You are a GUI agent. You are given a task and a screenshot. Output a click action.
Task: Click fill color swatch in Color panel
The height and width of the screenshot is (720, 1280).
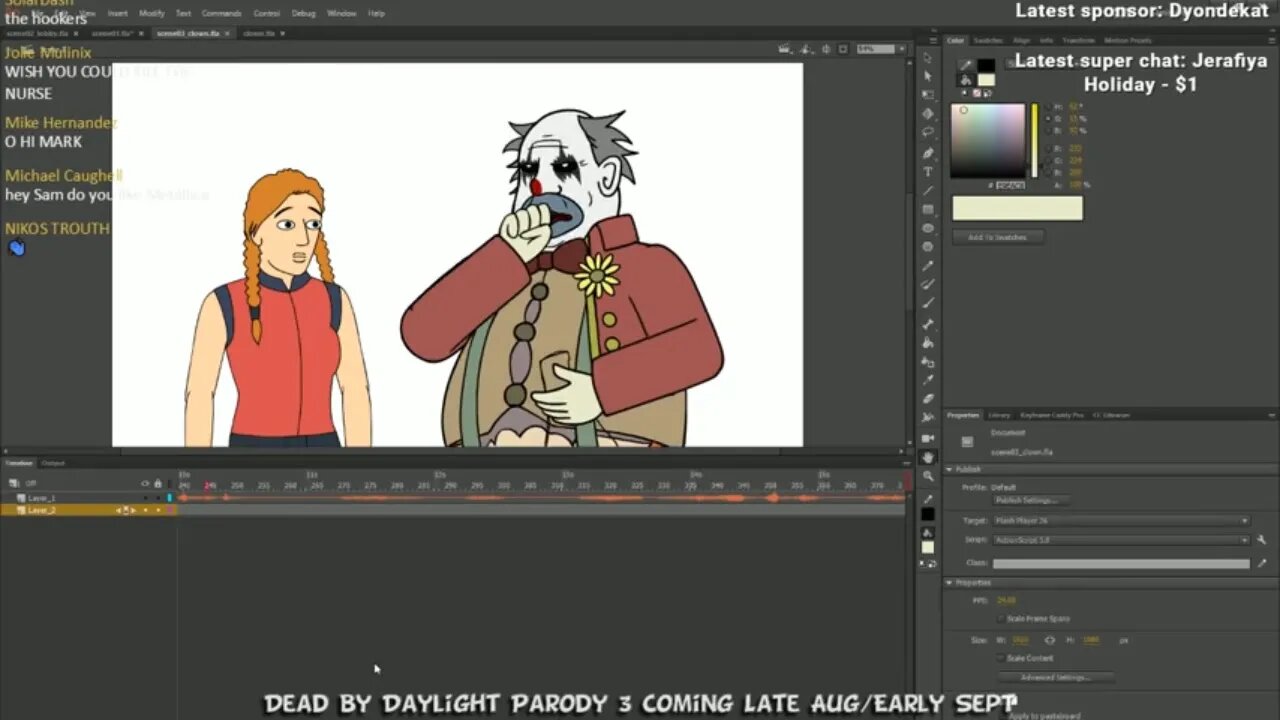986,80
